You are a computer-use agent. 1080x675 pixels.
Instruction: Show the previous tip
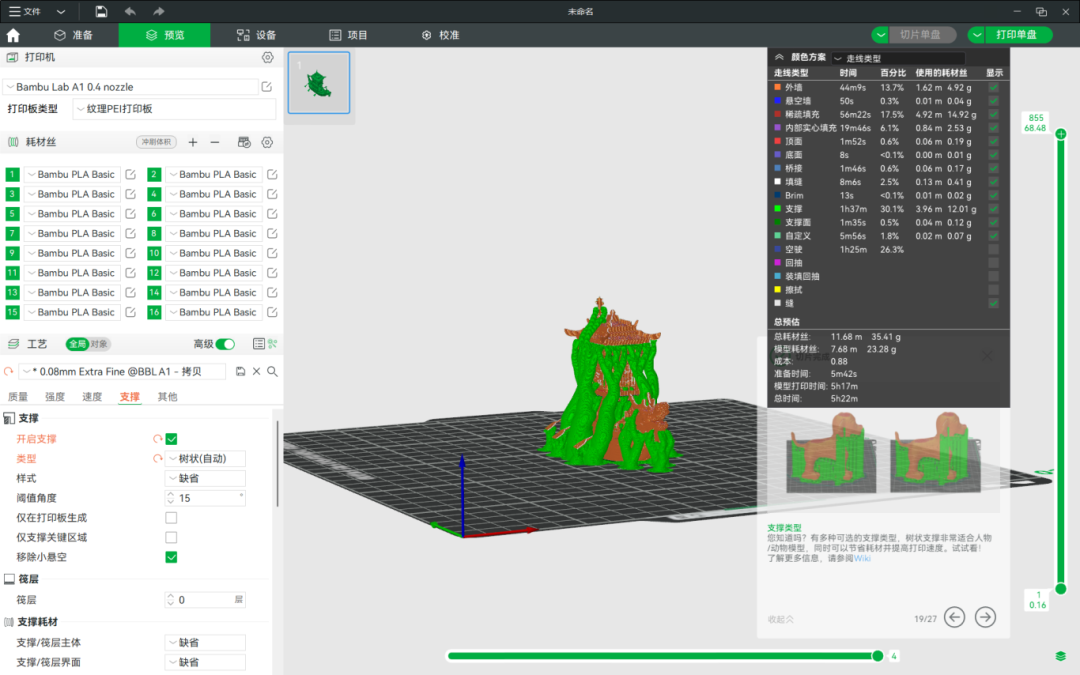click(x=954, y=617)
